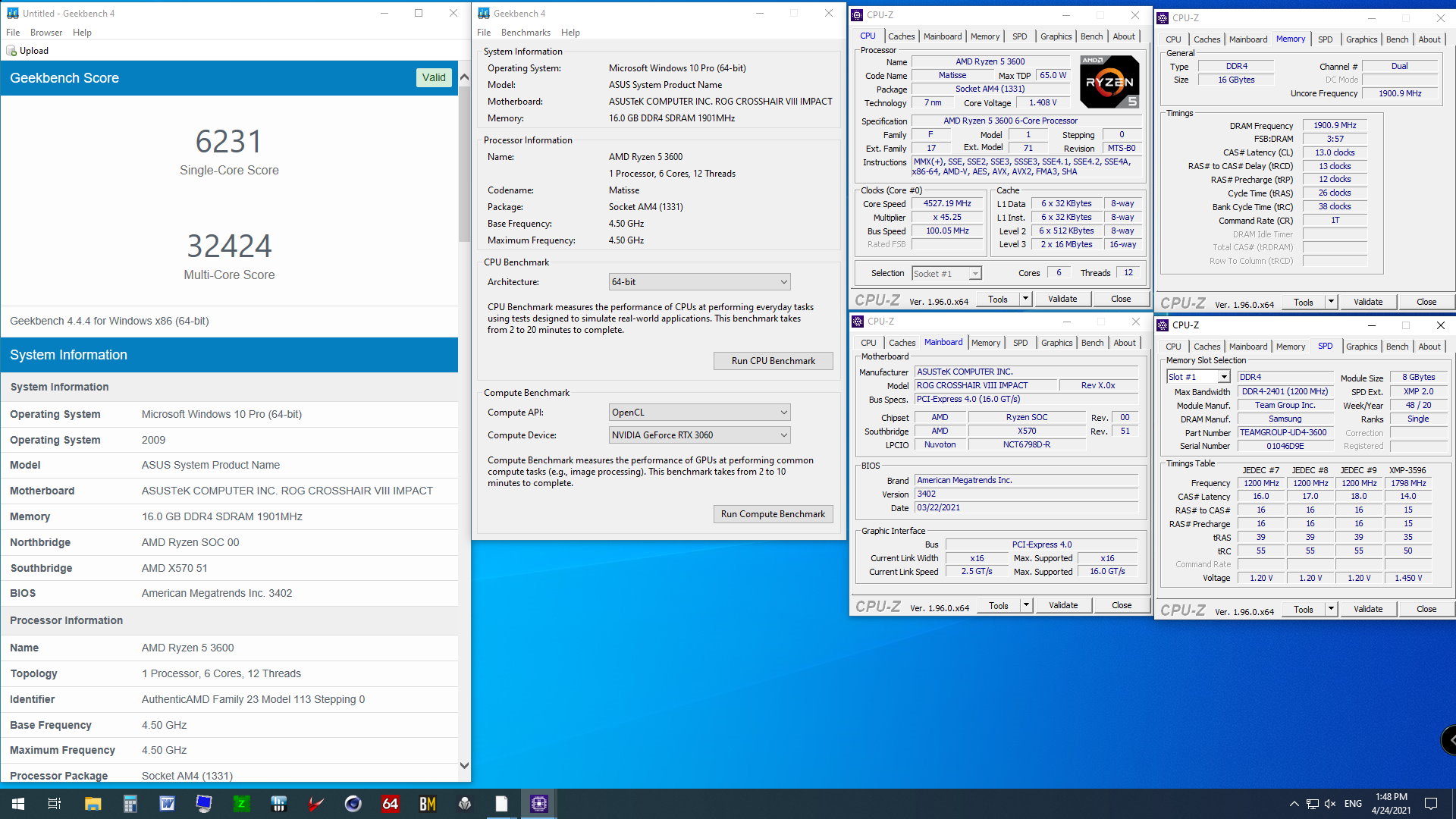
Task: Open File Explorer from the taskbar
Action: (93, 804)
